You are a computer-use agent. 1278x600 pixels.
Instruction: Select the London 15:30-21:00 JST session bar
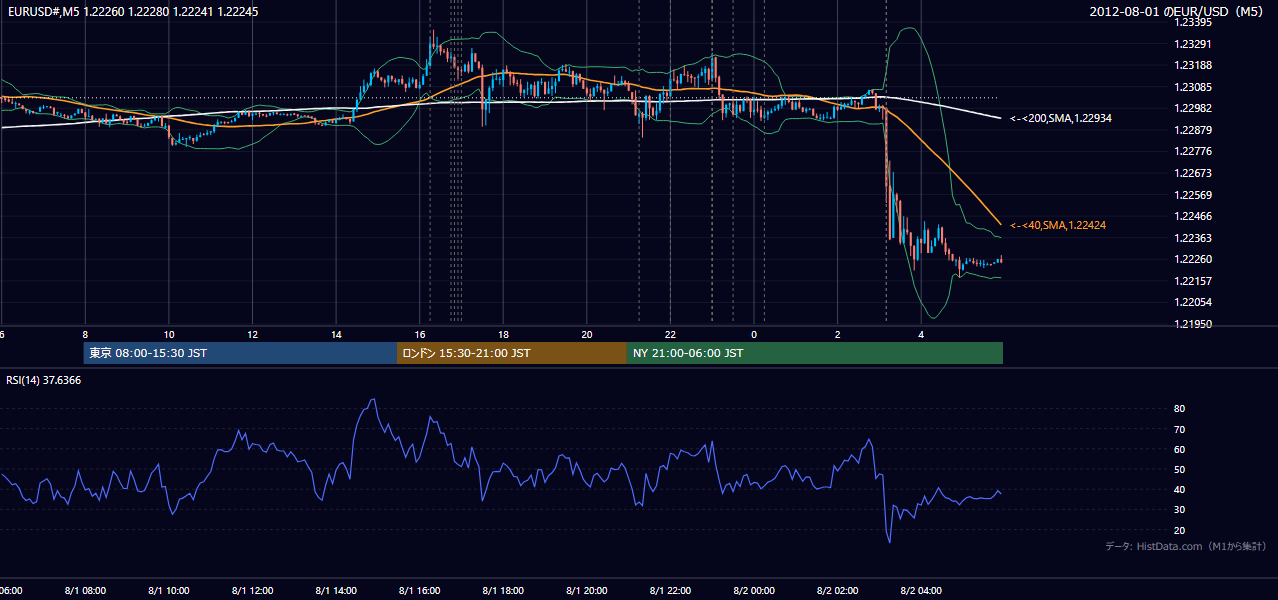click(x=512, y=353)
